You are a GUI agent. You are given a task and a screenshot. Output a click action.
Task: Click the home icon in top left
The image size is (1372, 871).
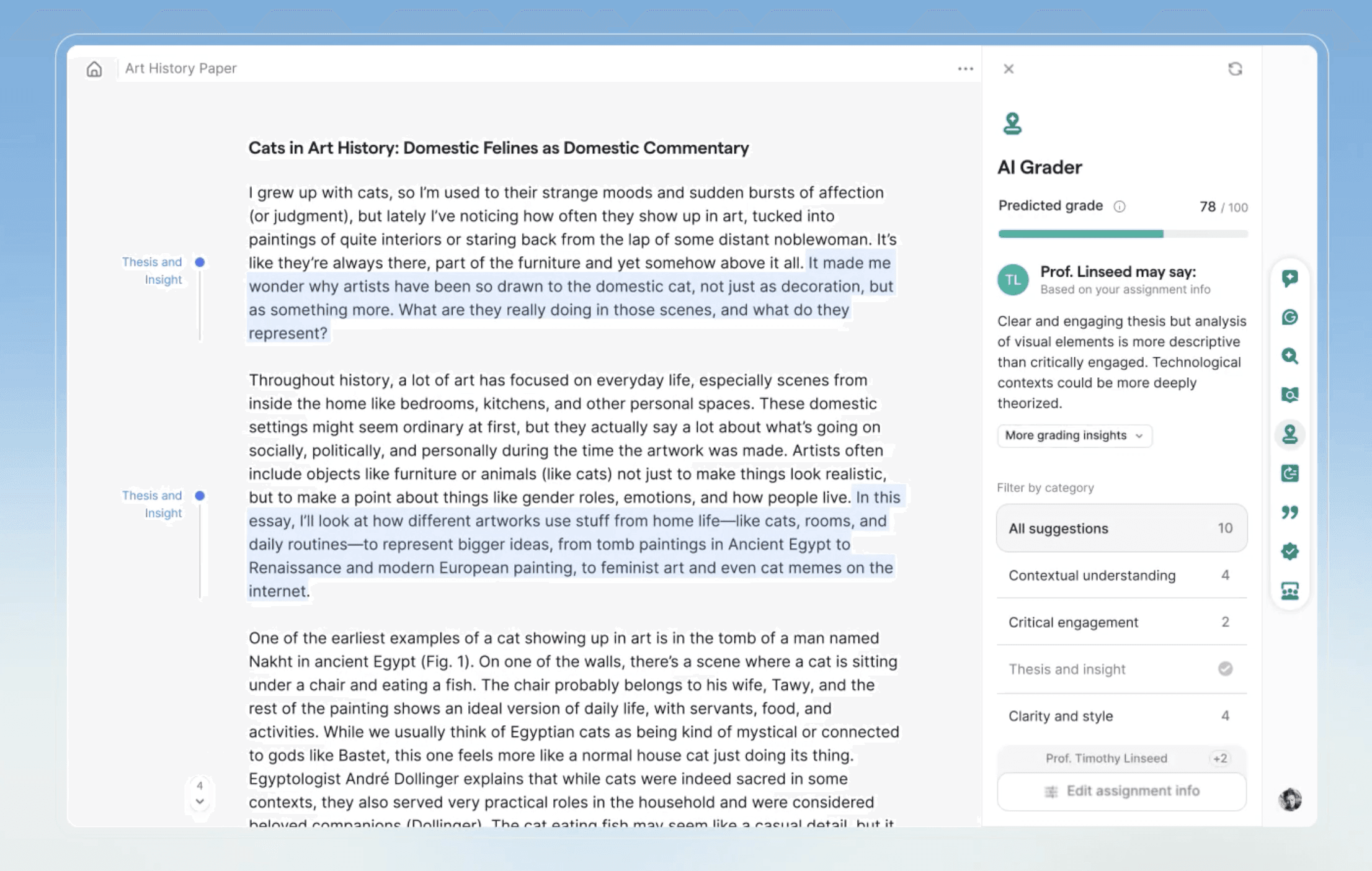click(94, 69)
